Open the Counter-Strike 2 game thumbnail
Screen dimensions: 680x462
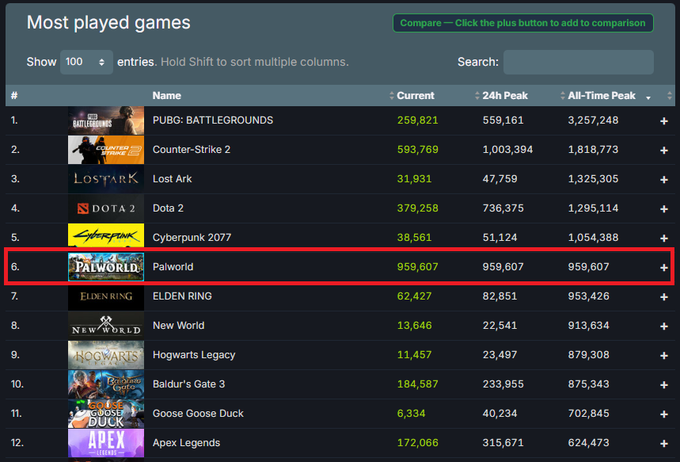click(106, 150)
